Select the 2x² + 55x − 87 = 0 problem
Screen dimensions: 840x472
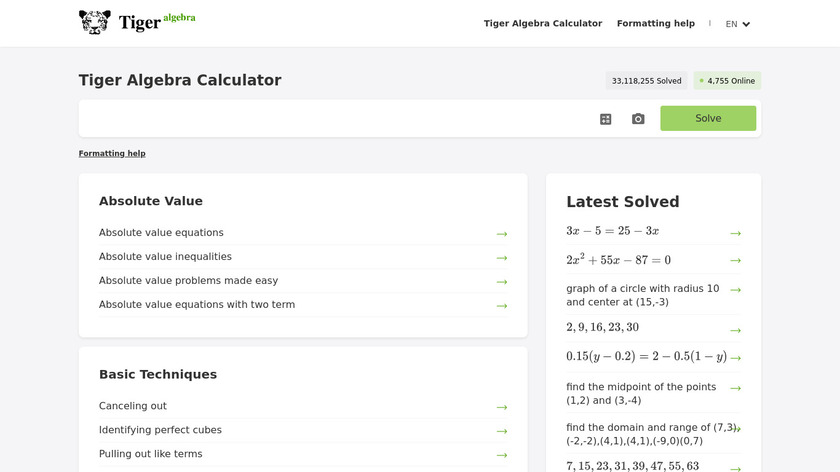[x=618, y=260]
